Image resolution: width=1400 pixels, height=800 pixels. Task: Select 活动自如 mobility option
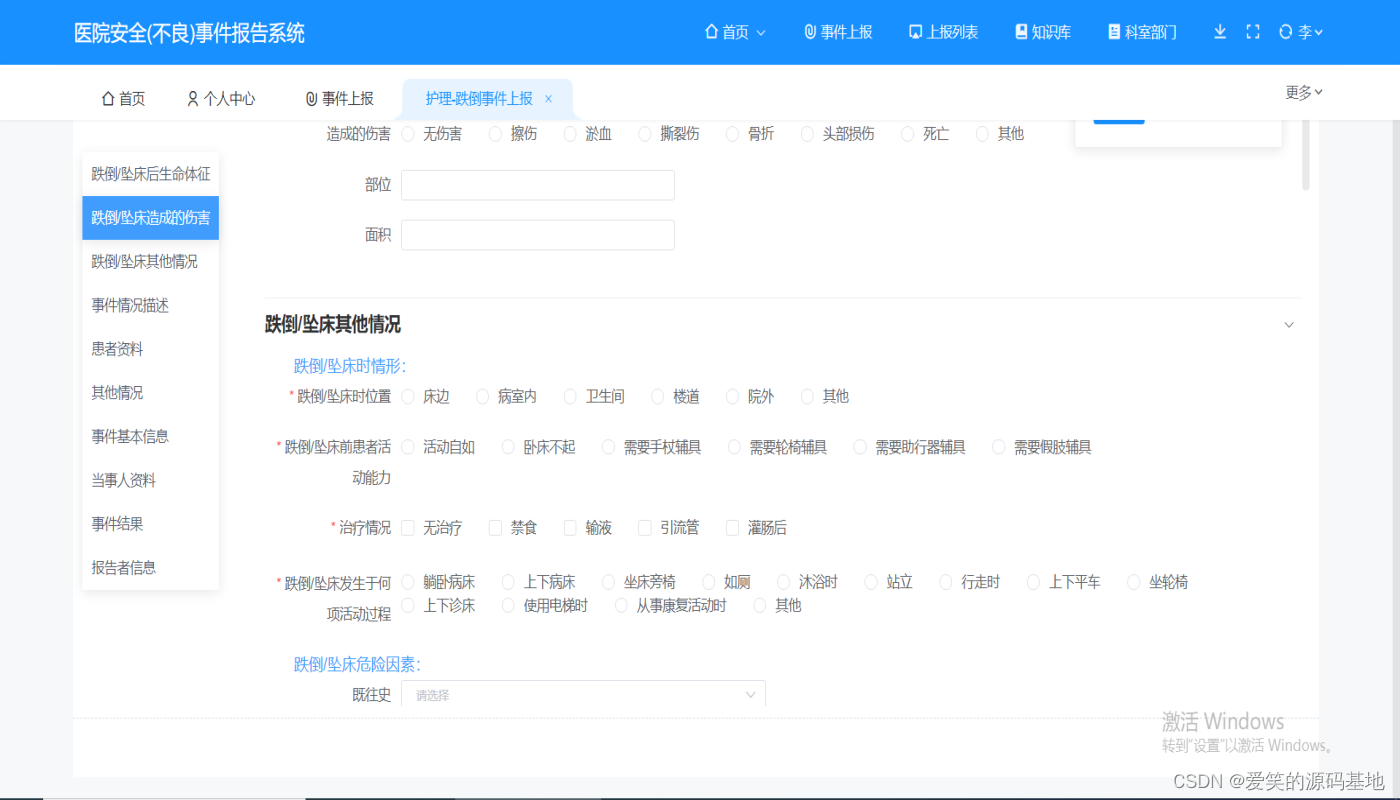pyautogui.click(x=408, y=447)
